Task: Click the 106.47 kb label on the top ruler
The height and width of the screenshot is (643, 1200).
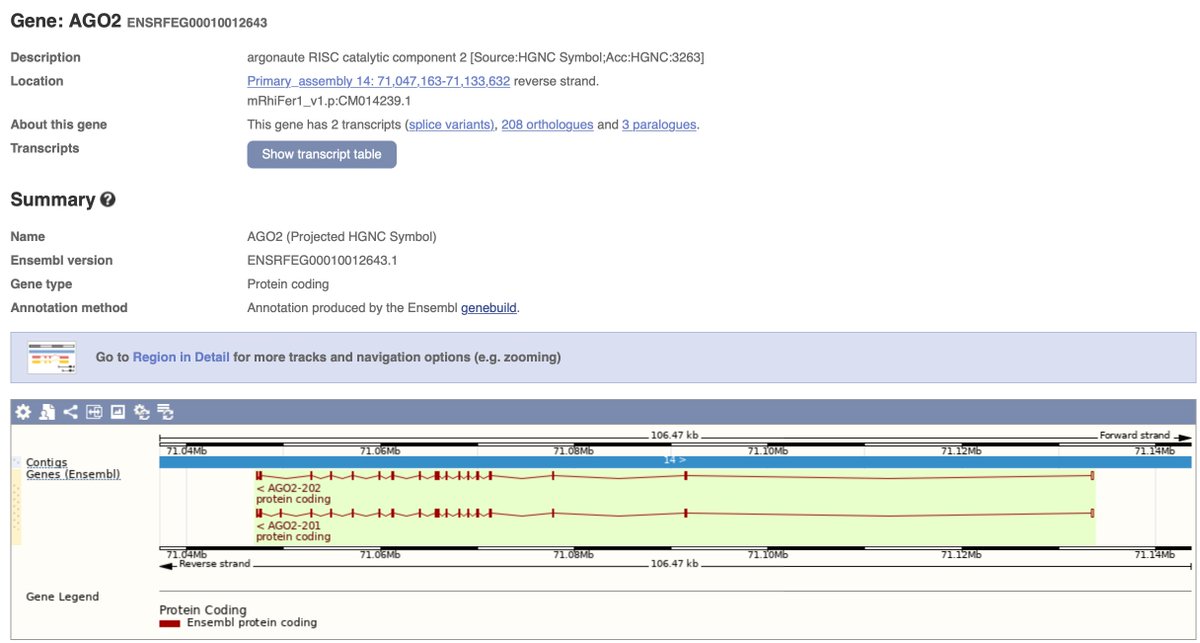Action: click(x=674, y=436)
